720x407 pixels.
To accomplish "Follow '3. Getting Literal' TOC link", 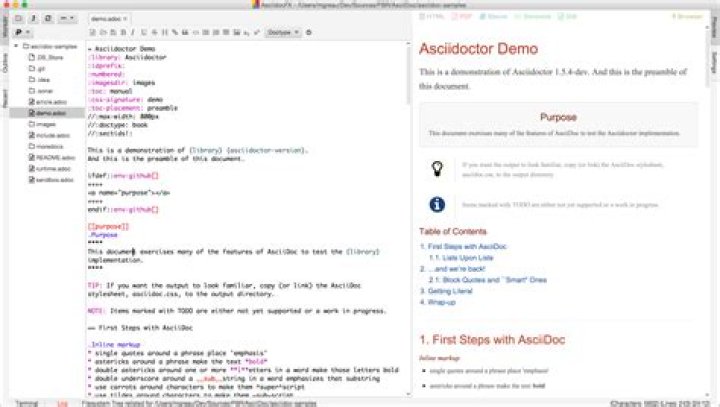I will (446, 291).
